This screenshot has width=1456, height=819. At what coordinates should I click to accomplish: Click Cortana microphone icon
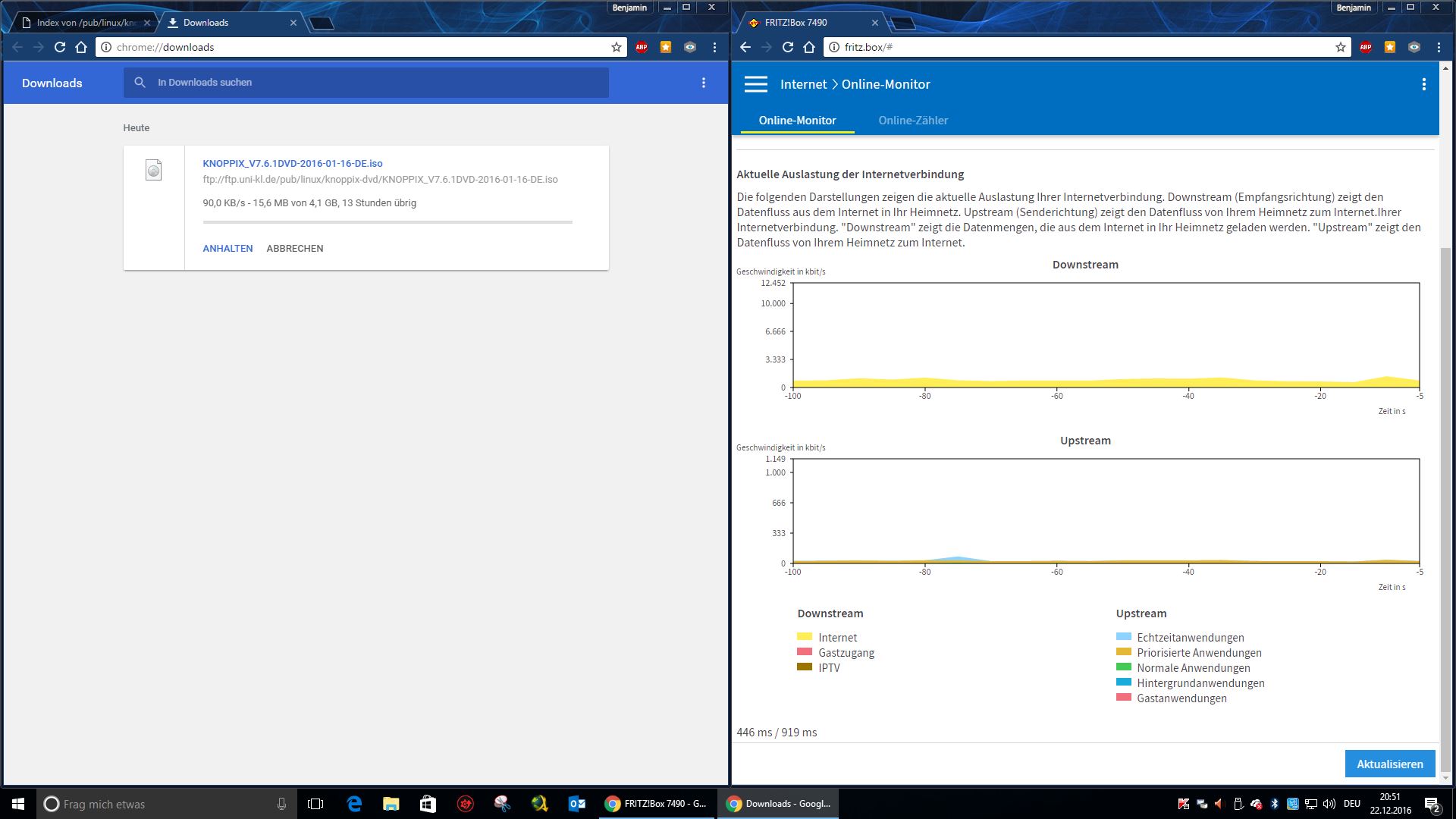pos(281,804)
